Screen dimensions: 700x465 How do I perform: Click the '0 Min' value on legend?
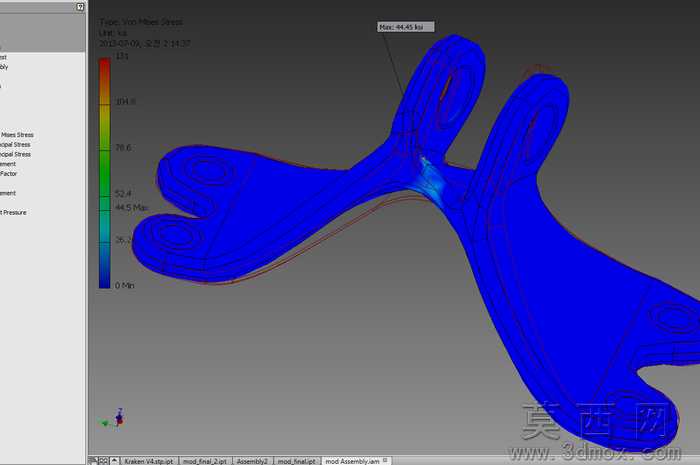point(125,285)
